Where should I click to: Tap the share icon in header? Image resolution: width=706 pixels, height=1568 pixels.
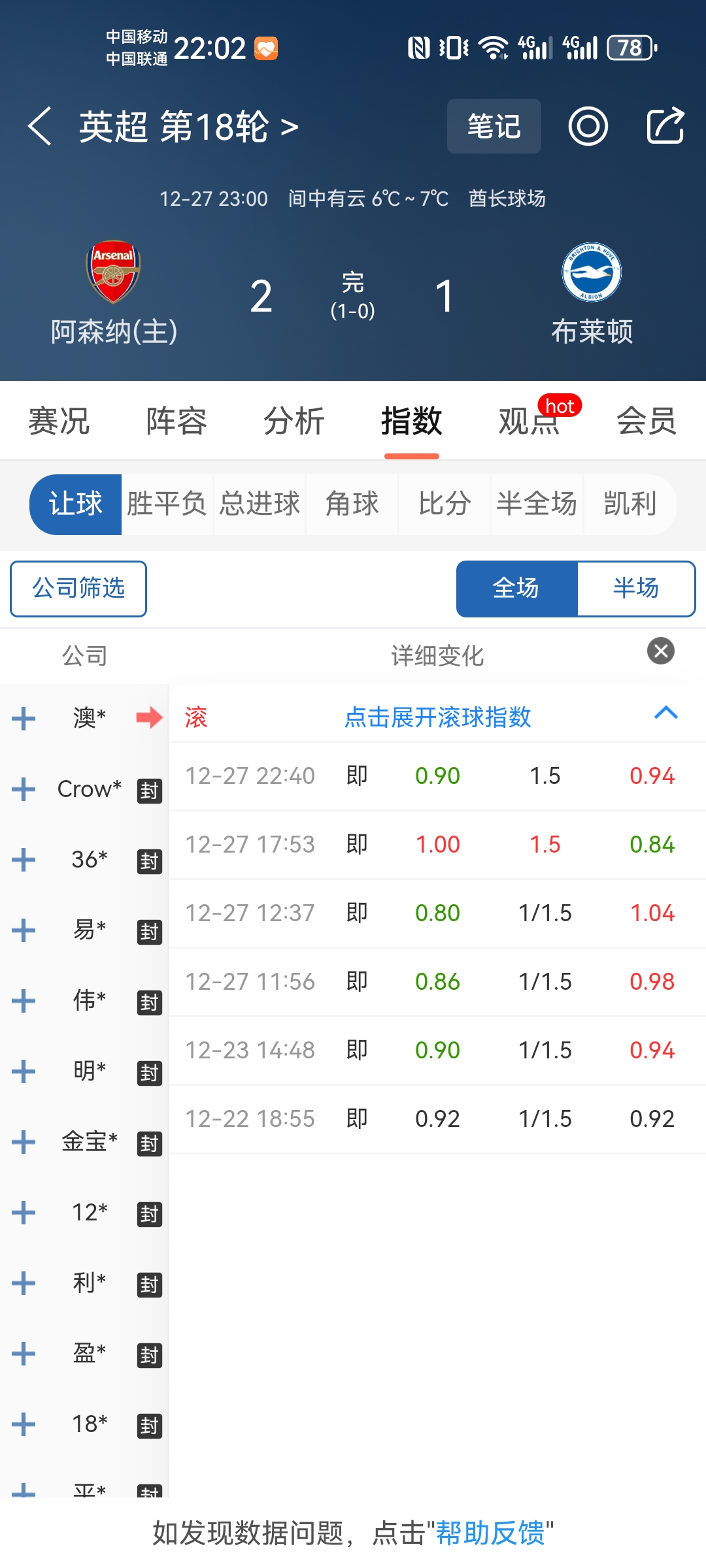(665, 125)
